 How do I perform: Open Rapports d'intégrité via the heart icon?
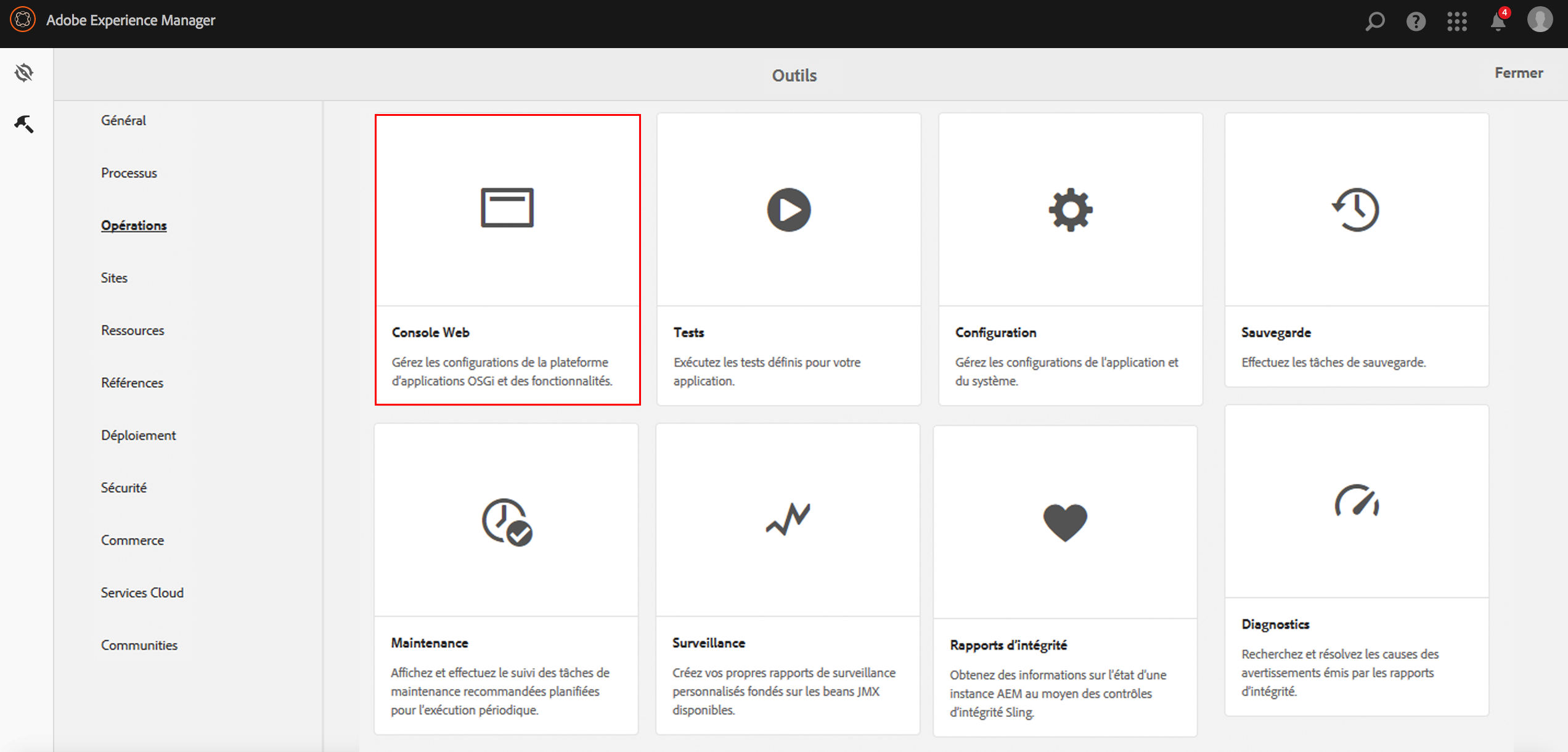[x=1065, y=522]
